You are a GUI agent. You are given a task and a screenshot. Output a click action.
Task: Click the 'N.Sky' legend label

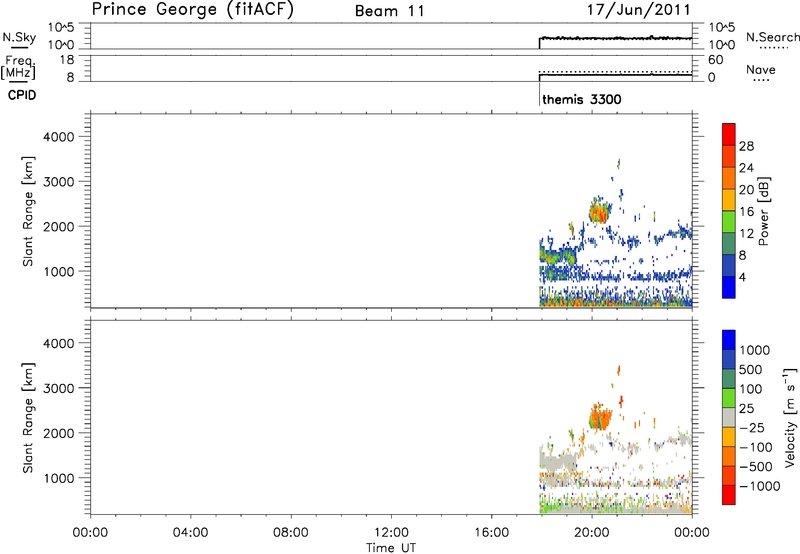tap(19, 37)
